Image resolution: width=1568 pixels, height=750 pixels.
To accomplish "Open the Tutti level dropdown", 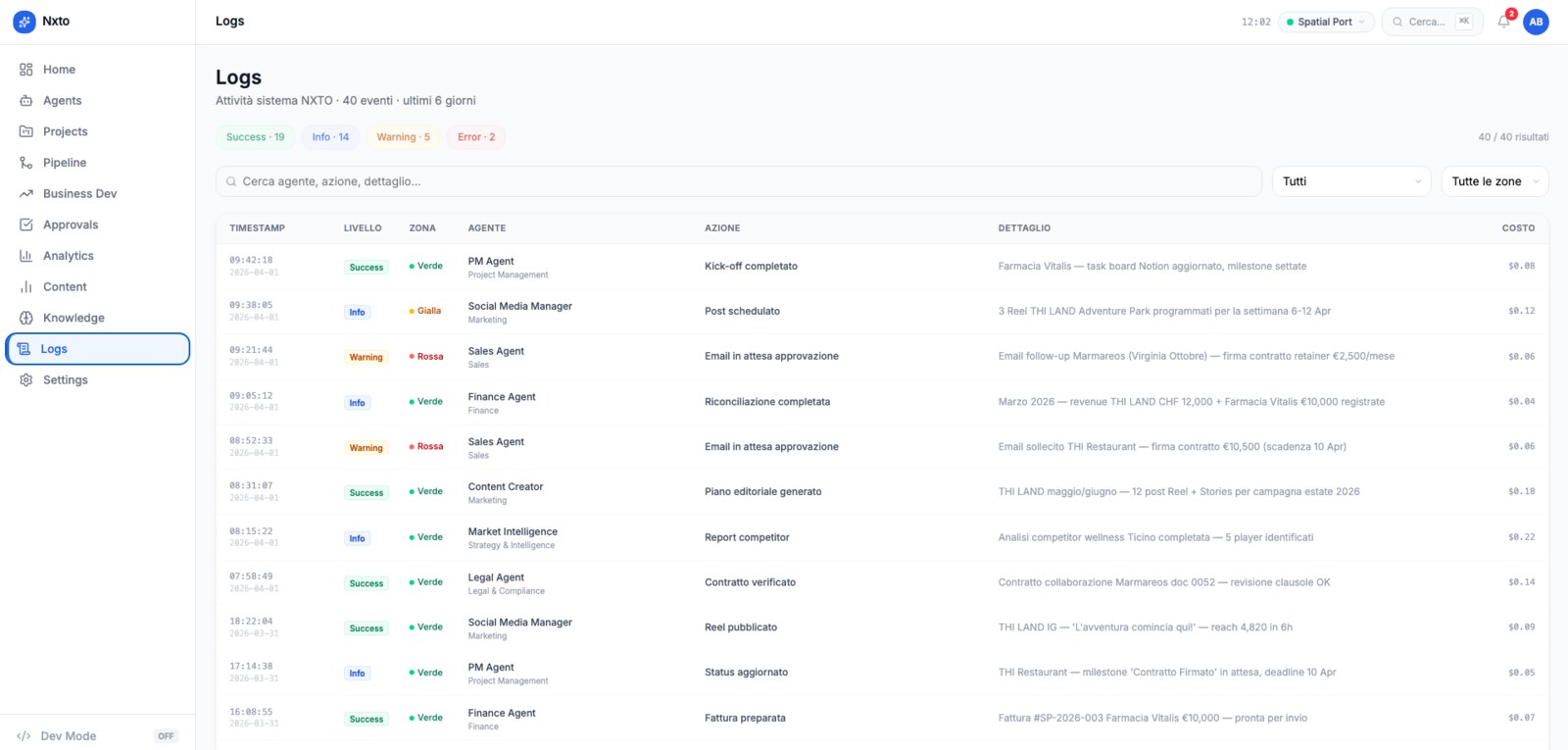I will pyautogui.click(x=1351, y=181).
